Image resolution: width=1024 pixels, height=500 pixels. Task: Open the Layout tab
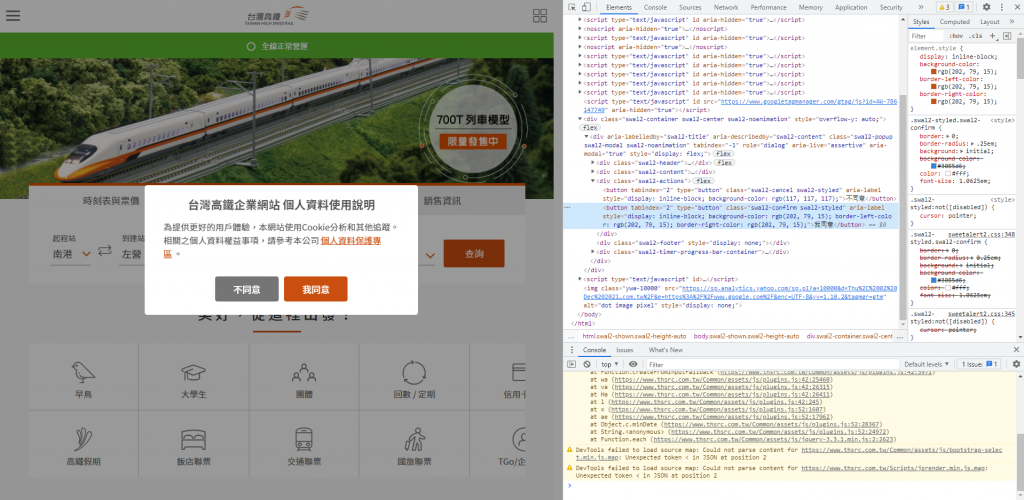989,22
